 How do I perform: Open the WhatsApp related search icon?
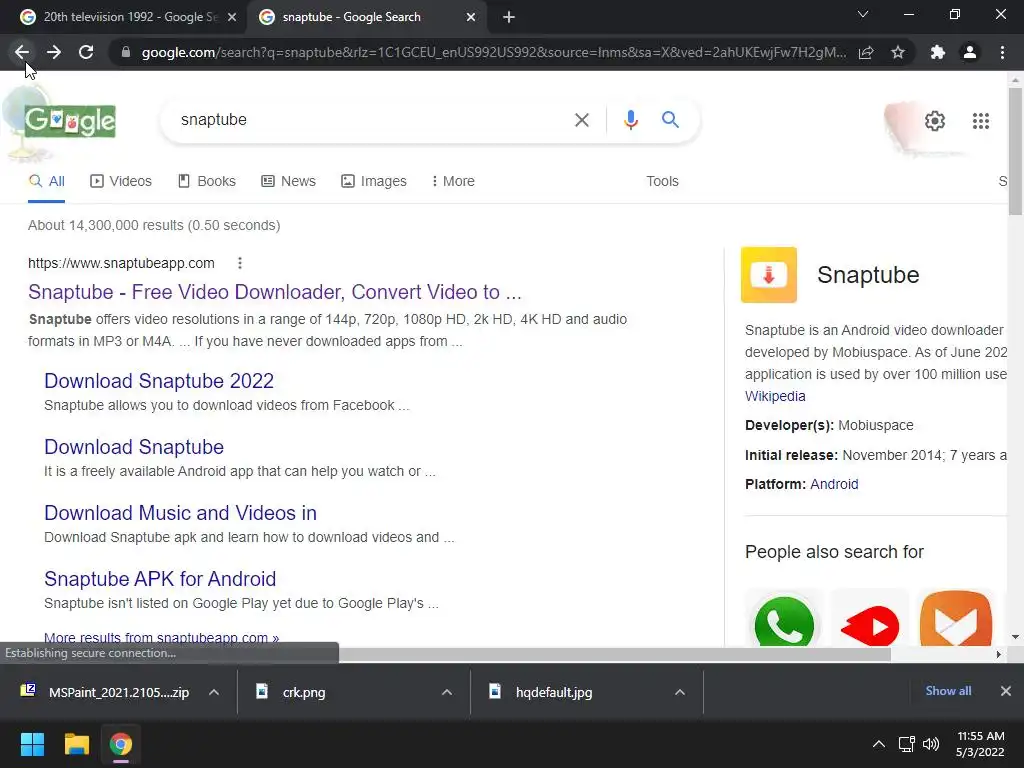click(x=784, y=620)
